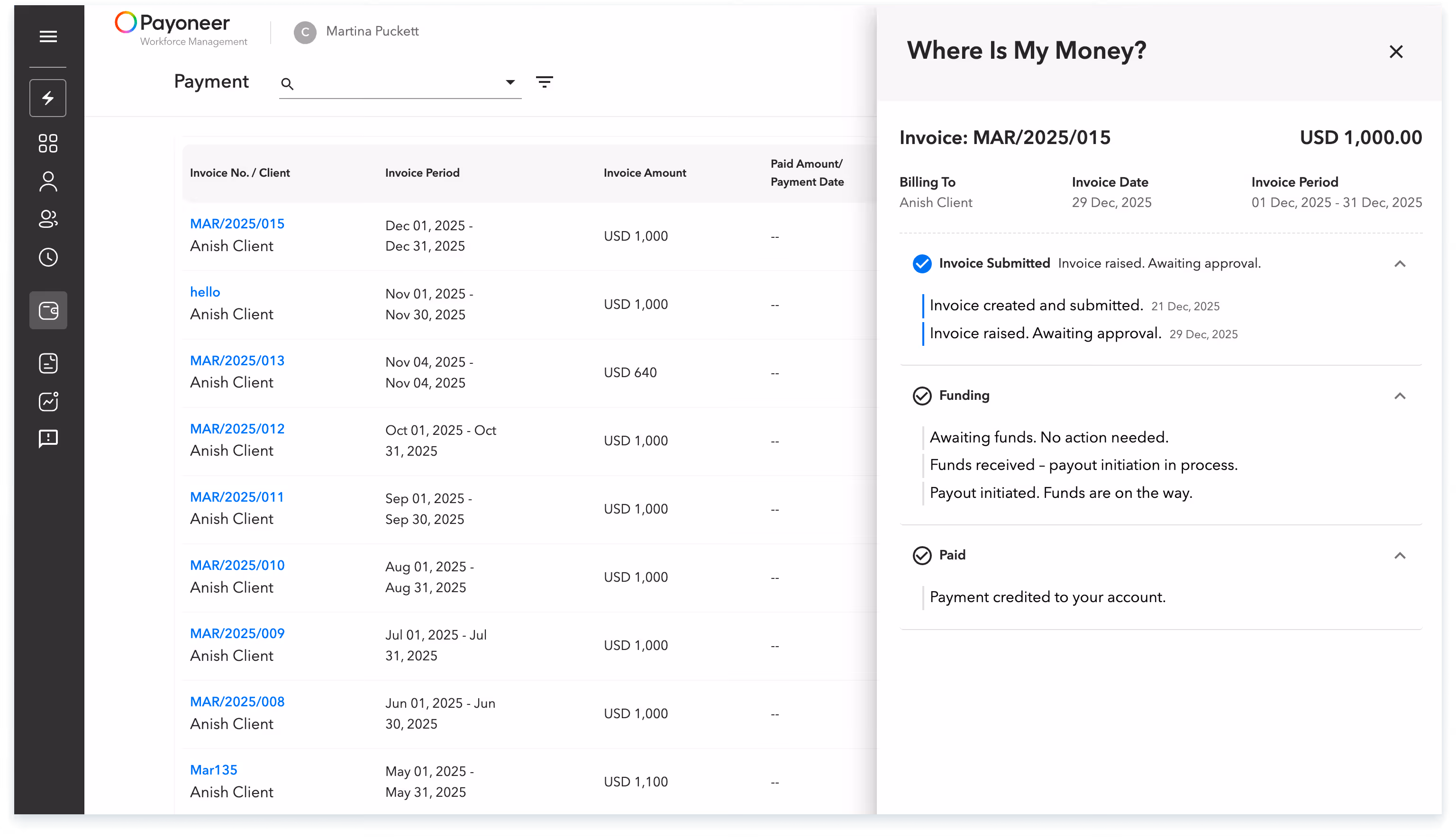Image resolution: width=1456 pixels, height=838 pixels.
Task: Open invoice MAR/2025/008 link
Action: [x=237, y=702]
